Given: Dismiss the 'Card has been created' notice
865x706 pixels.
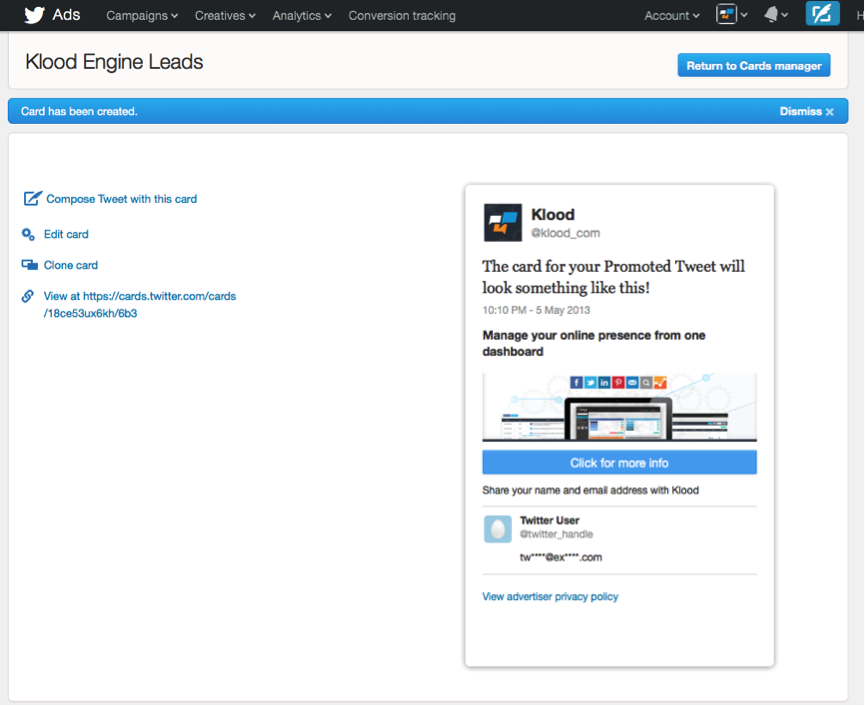Looking at the screenshot, I should [x=806, y=111].
